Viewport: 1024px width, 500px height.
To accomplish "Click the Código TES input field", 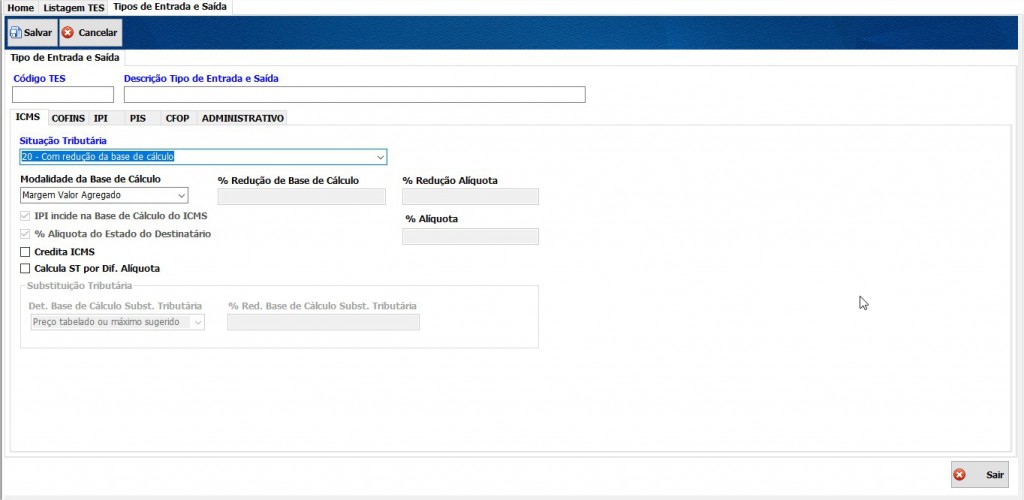I will [63, 95].
